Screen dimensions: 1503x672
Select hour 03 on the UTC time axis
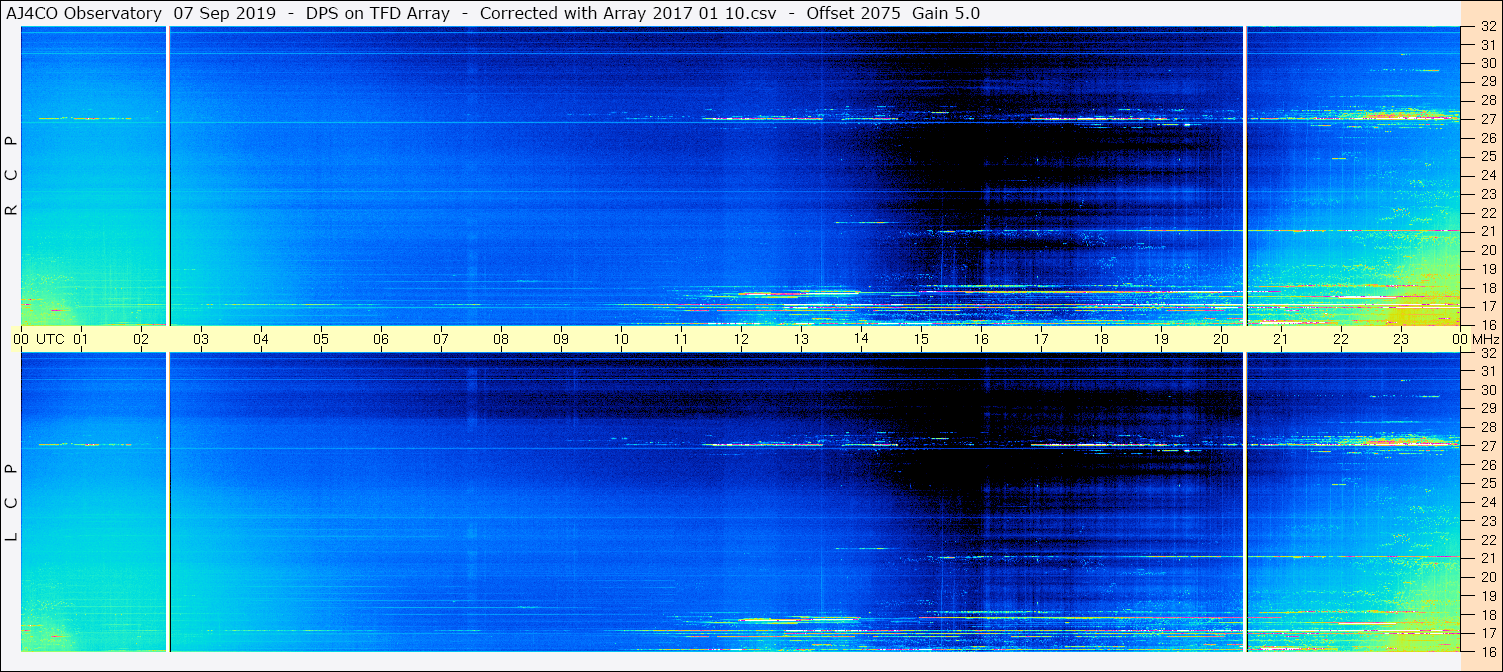[x=201, y=339]
